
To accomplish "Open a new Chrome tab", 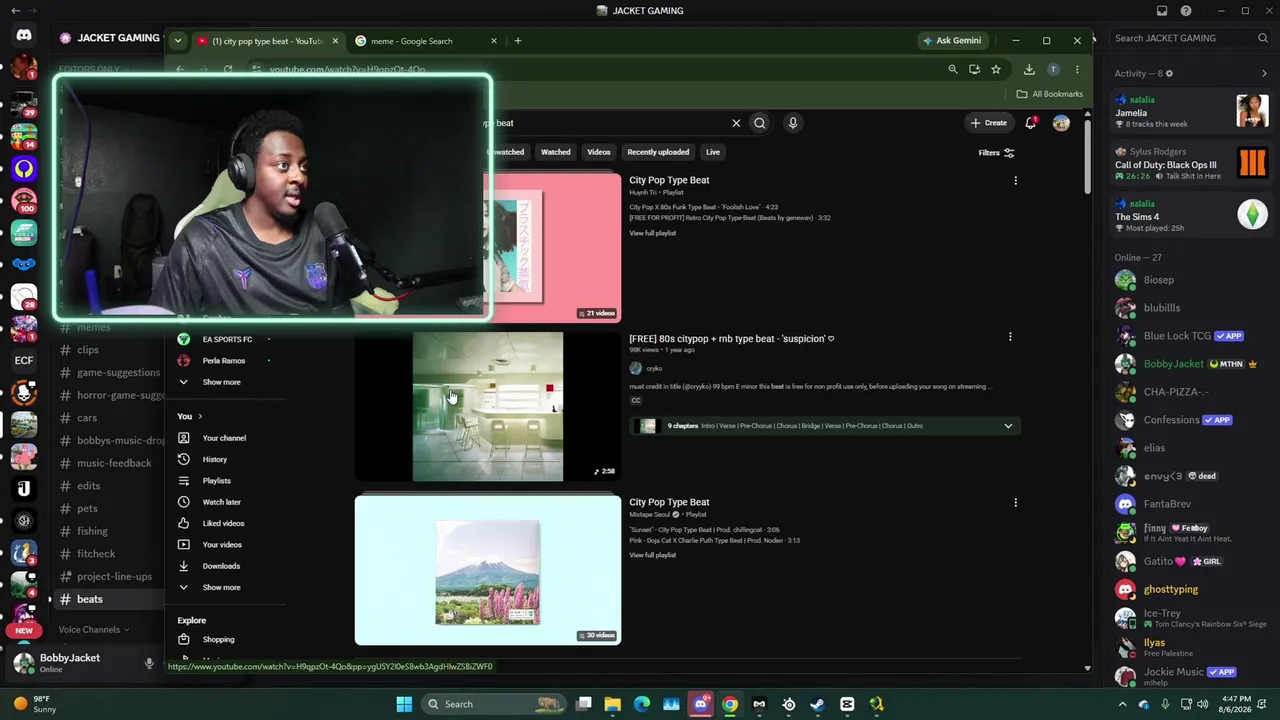I will [x=517, y=41].
